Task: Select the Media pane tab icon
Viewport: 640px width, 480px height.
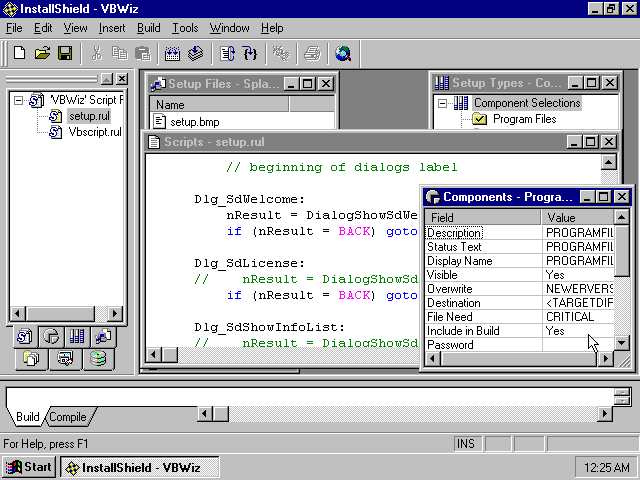Action: [98, 358]
